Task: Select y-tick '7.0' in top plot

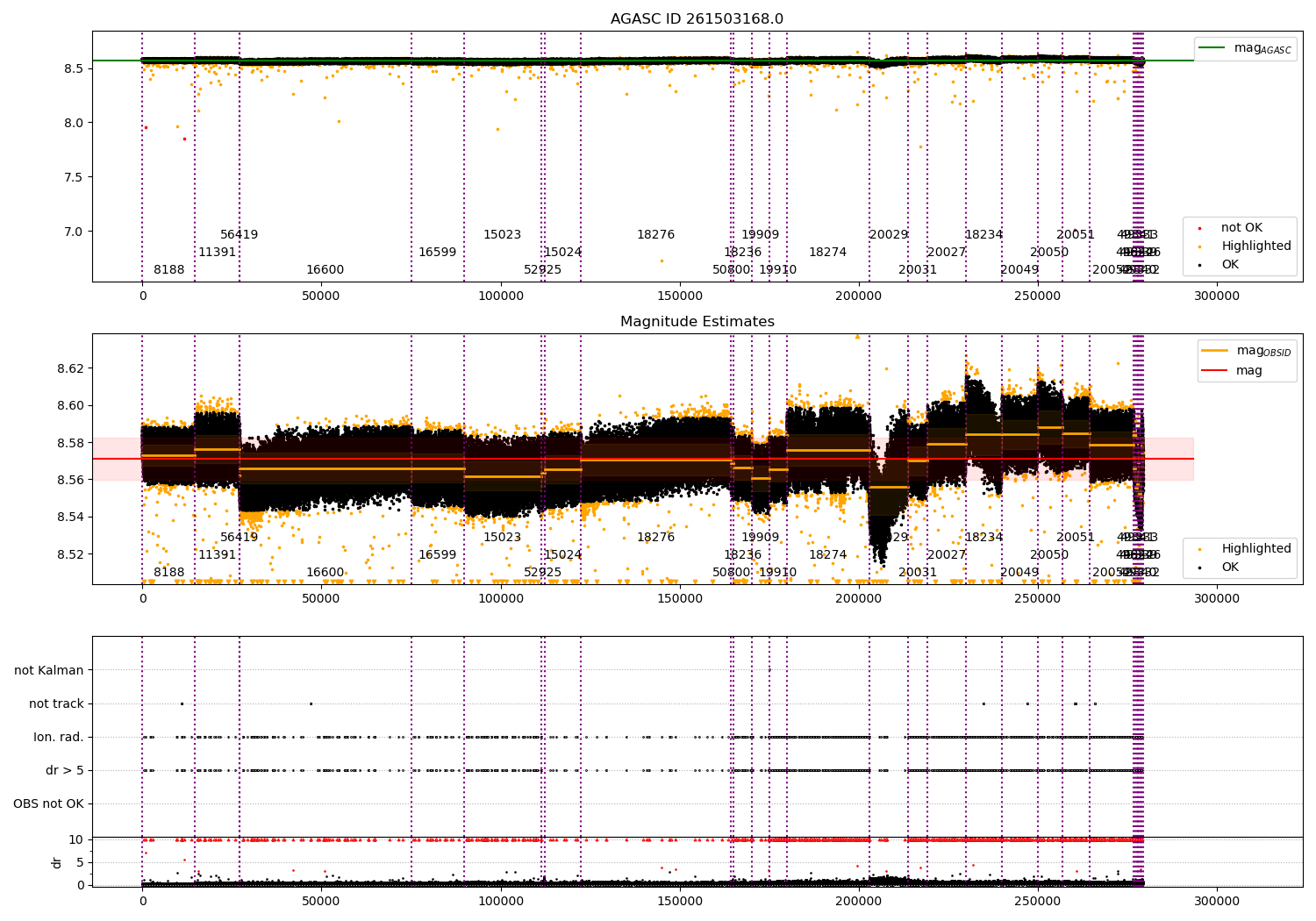Action: [x=74, y=232]
